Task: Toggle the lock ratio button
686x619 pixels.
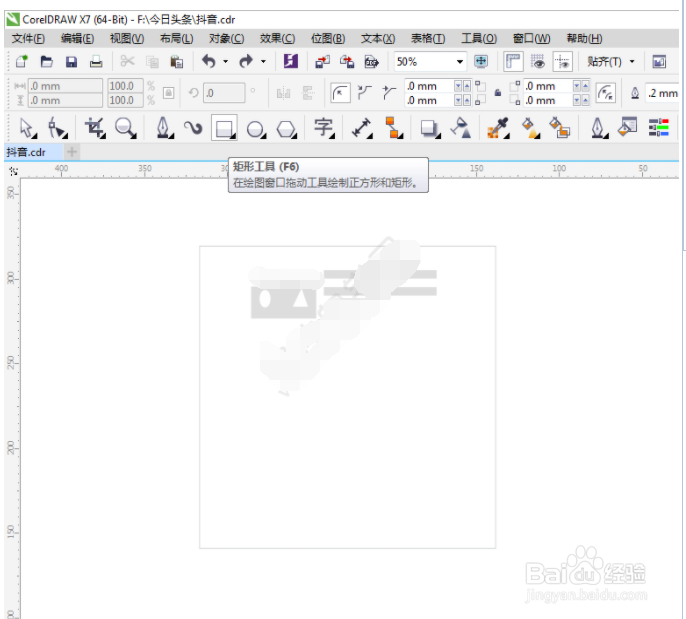Action: click(168, 93)
